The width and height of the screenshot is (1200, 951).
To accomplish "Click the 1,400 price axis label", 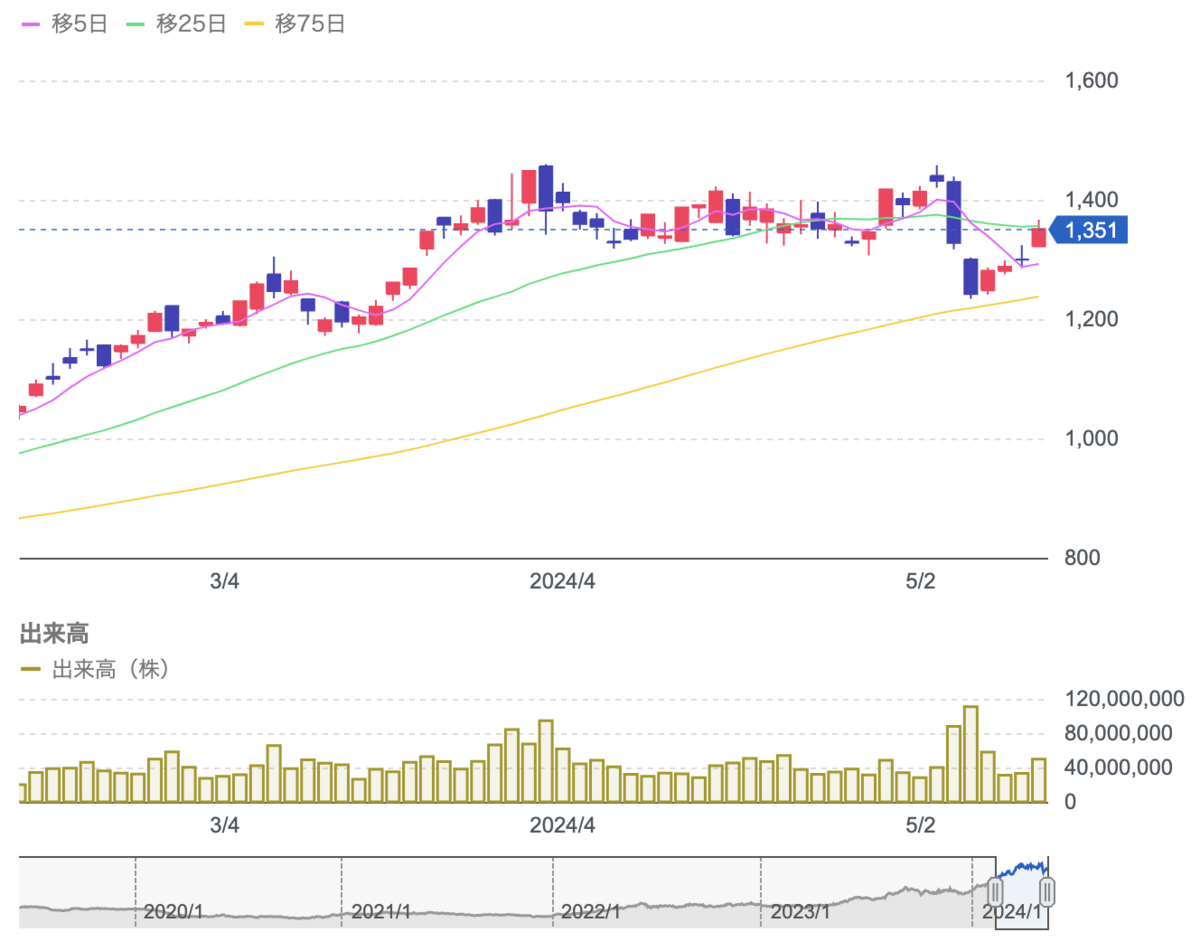I will click(x=1091, y=200).
